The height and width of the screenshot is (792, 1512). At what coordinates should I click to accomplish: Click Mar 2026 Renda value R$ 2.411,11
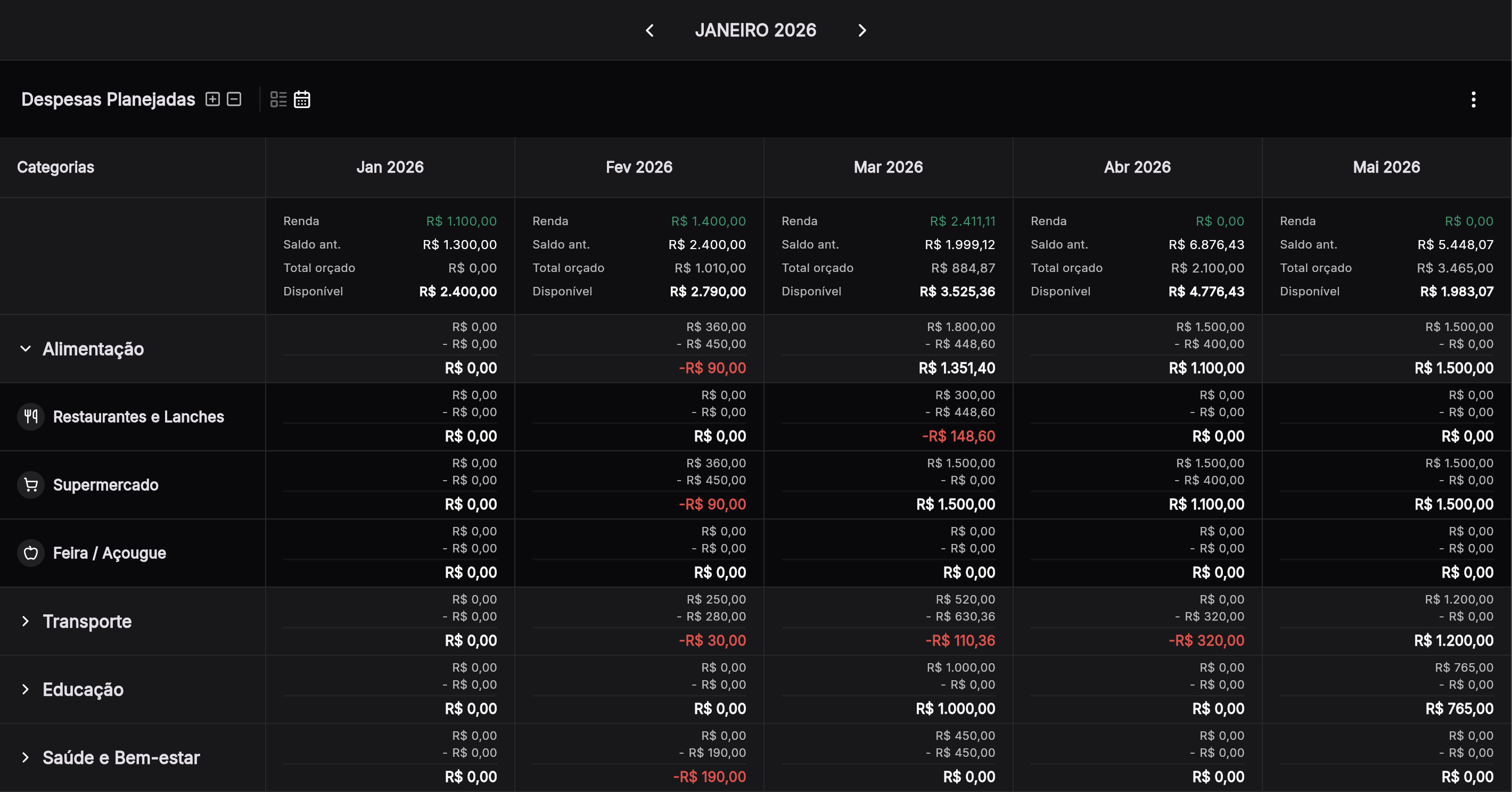point(963,221)
